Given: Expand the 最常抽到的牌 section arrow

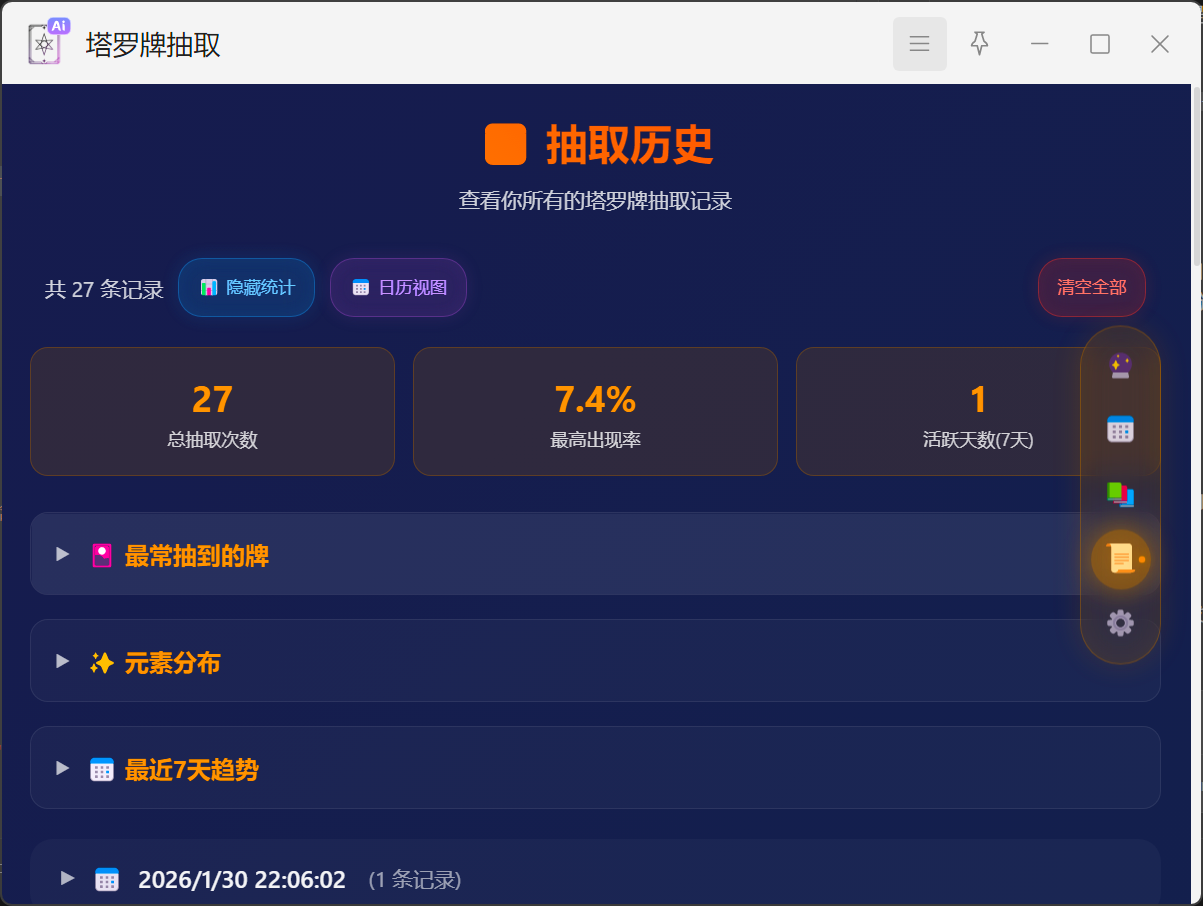Looking at the screenshot, I should click(x=63, y=554).
